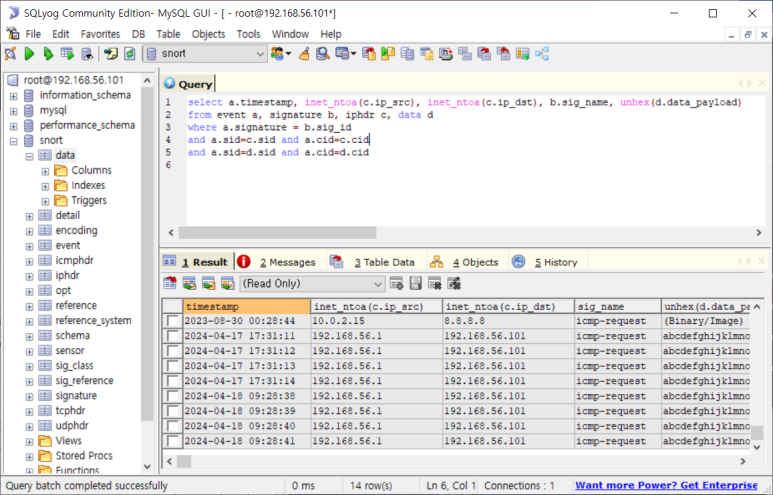
Task: Click the explain query eye icon
Action: pos(87,53)
